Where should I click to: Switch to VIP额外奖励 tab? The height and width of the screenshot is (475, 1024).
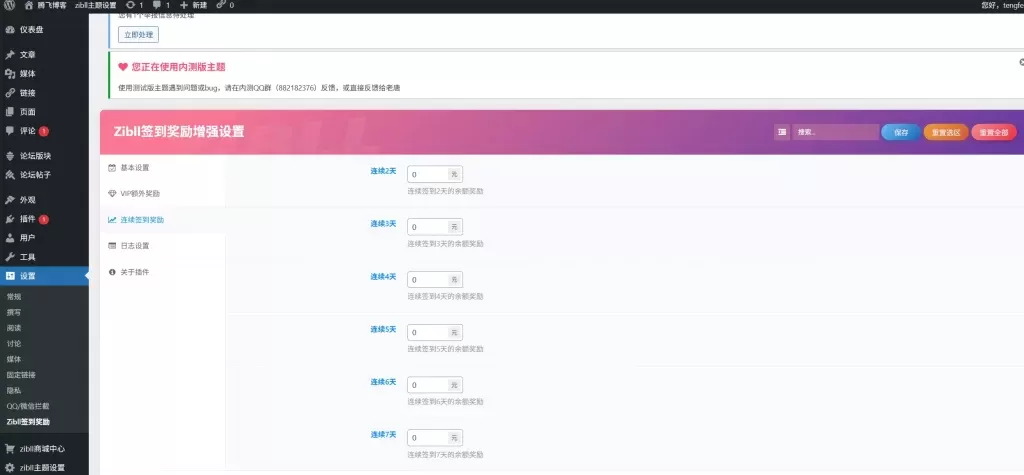pyautogui.click(x=139, y=193)
